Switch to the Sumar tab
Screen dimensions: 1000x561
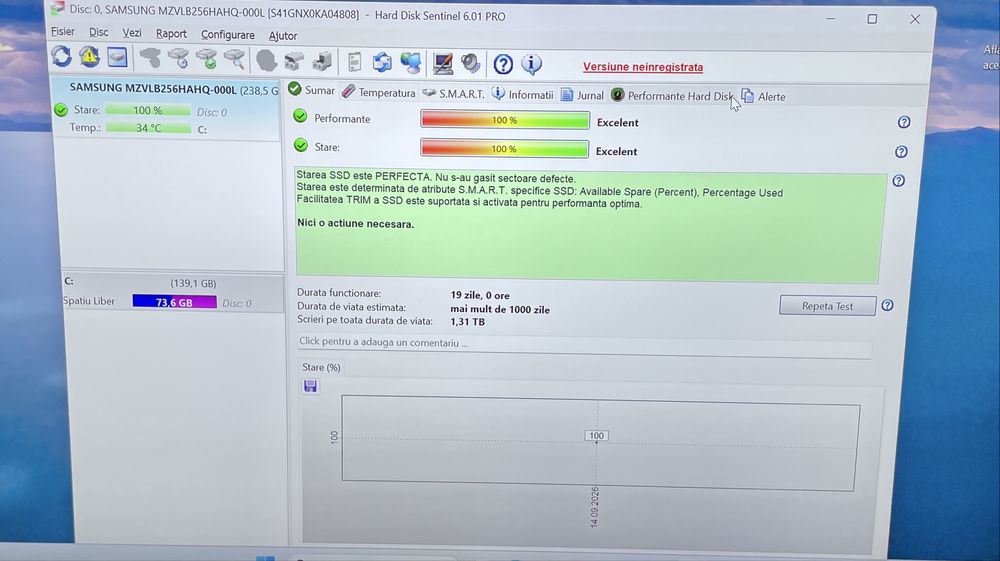[311, 90]
